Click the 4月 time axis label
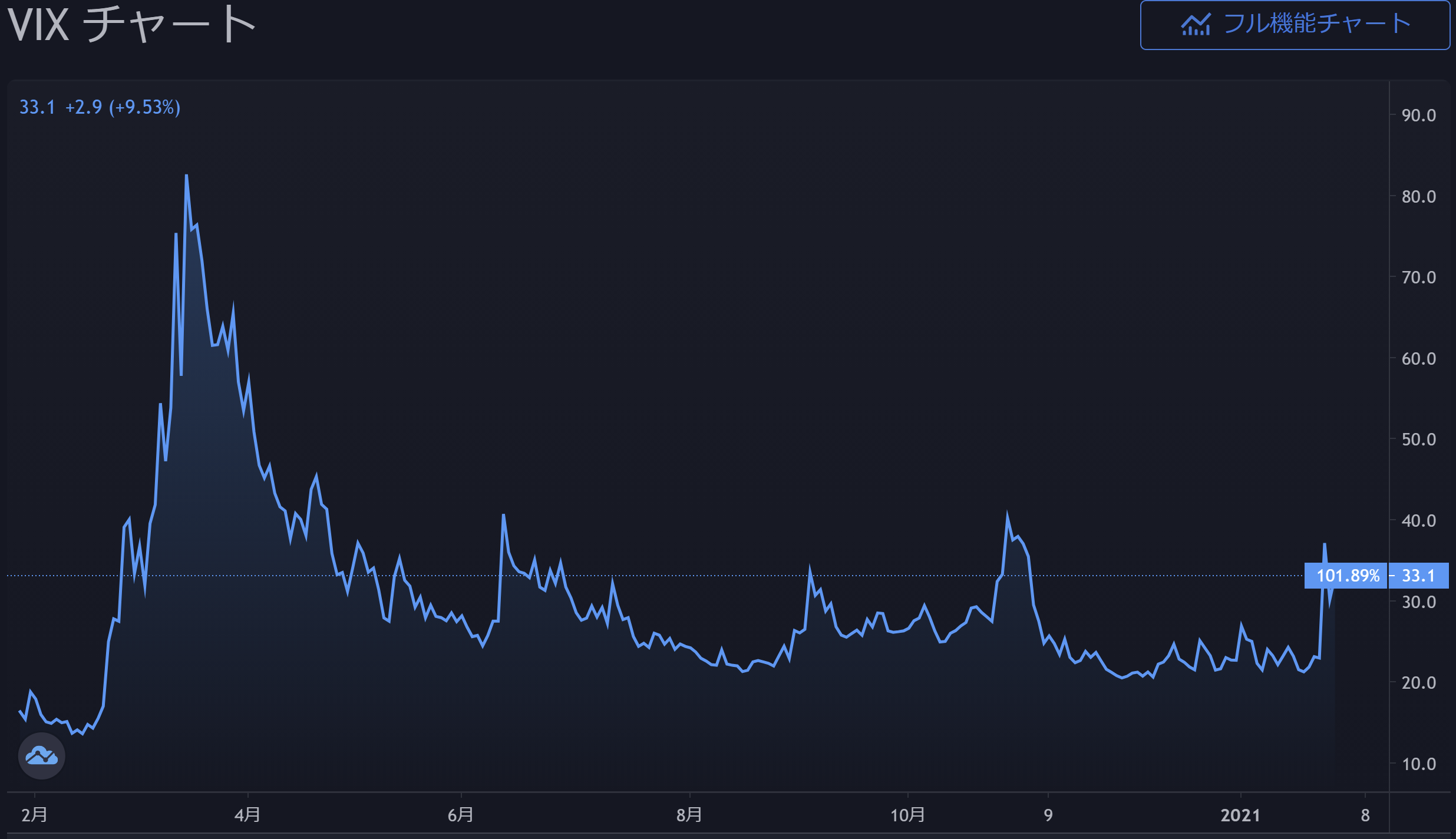This screenshot has height=839, width=1456. pyautogui.click(x=247, y=815)
